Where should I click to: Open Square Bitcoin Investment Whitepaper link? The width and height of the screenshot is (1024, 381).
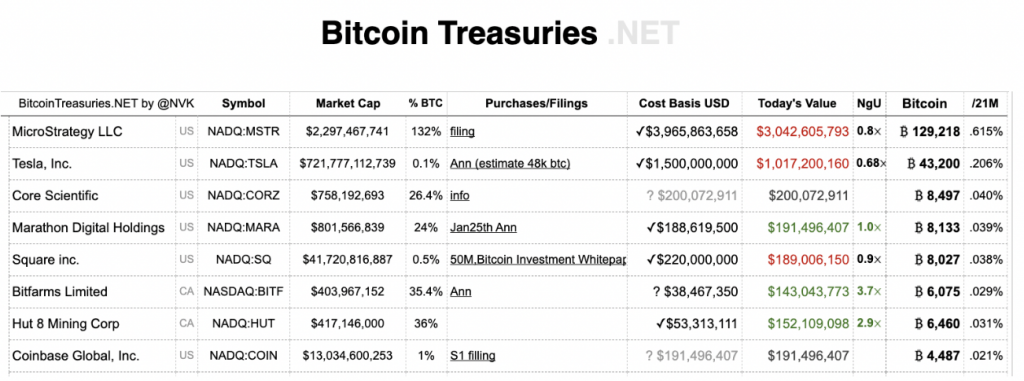click(537, 259)
